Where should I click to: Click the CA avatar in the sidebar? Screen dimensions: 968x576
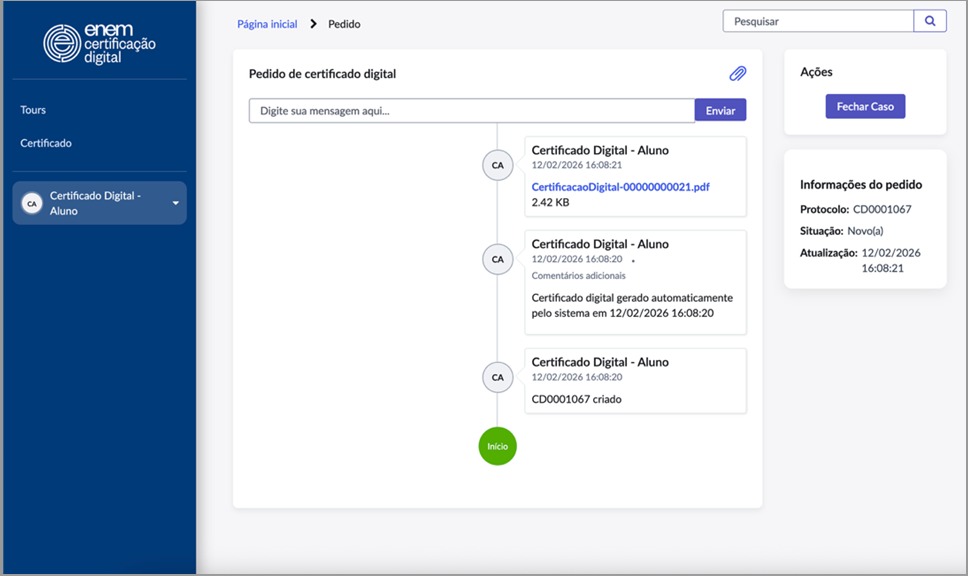[32, 203]
